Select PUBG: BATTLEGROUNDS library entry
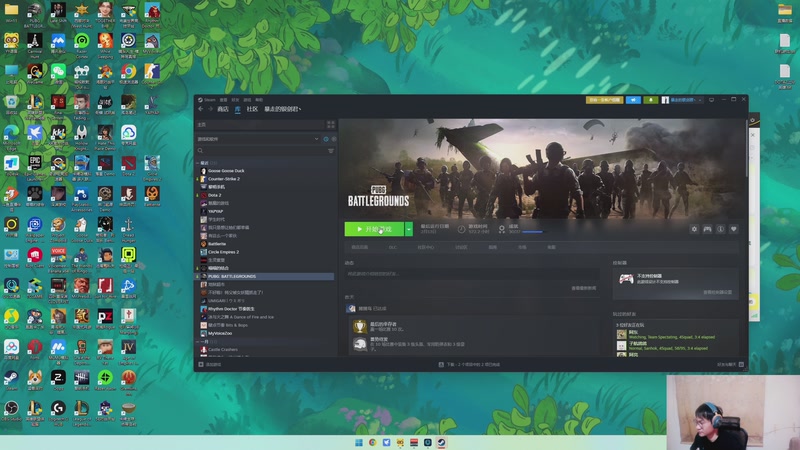The image size is (800, 450). (265, 276)
